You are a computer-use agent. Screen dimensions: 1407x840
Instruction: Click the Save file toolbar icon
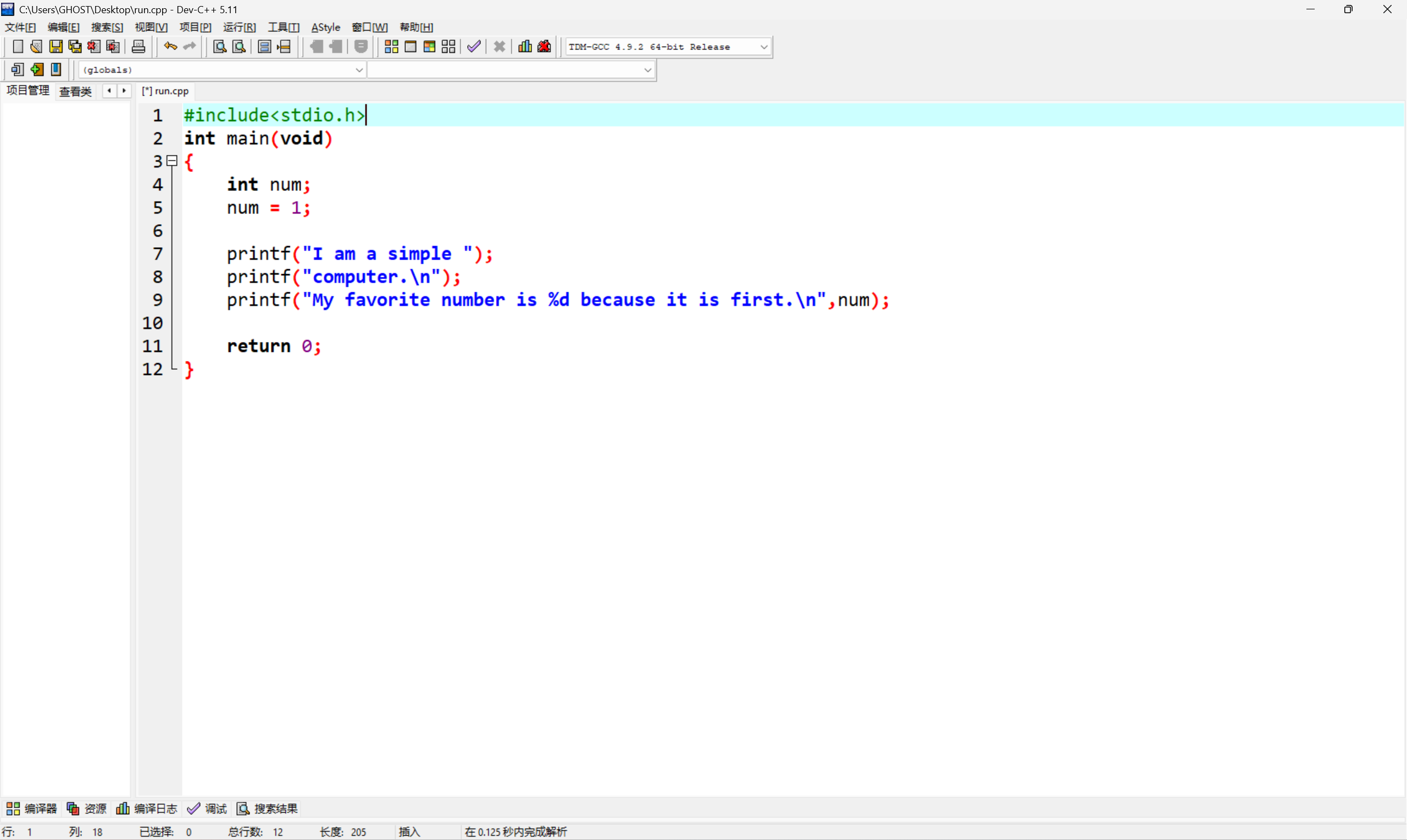56,47
